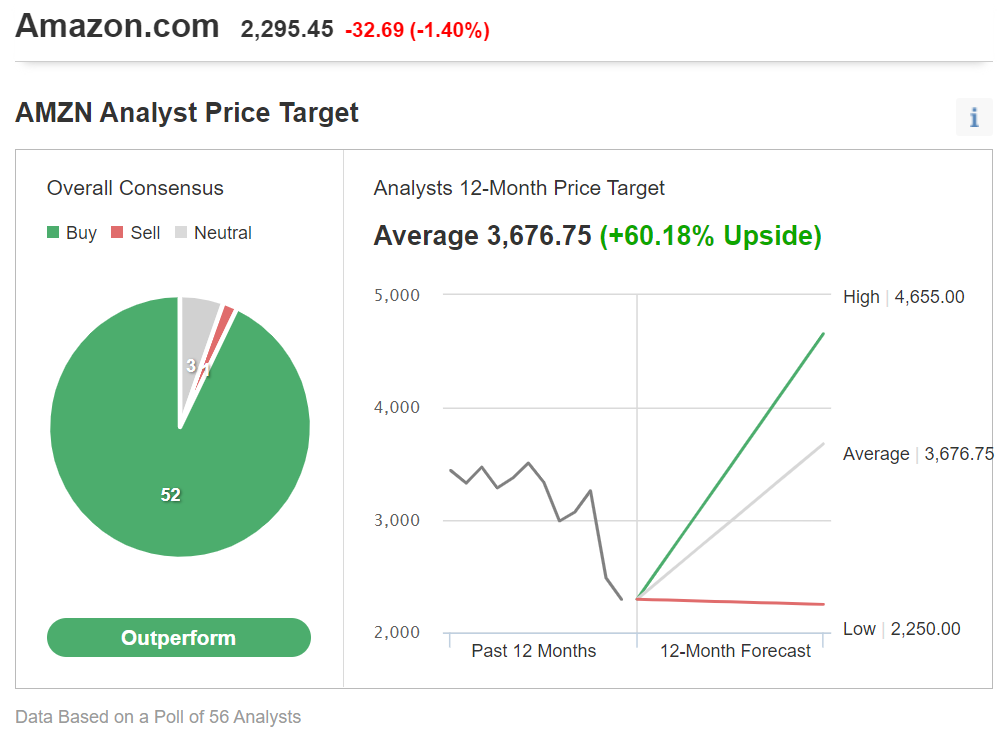Click the Average 3,676.75 side label
This screenshot has width=1008, height=737.
[918, 454]
